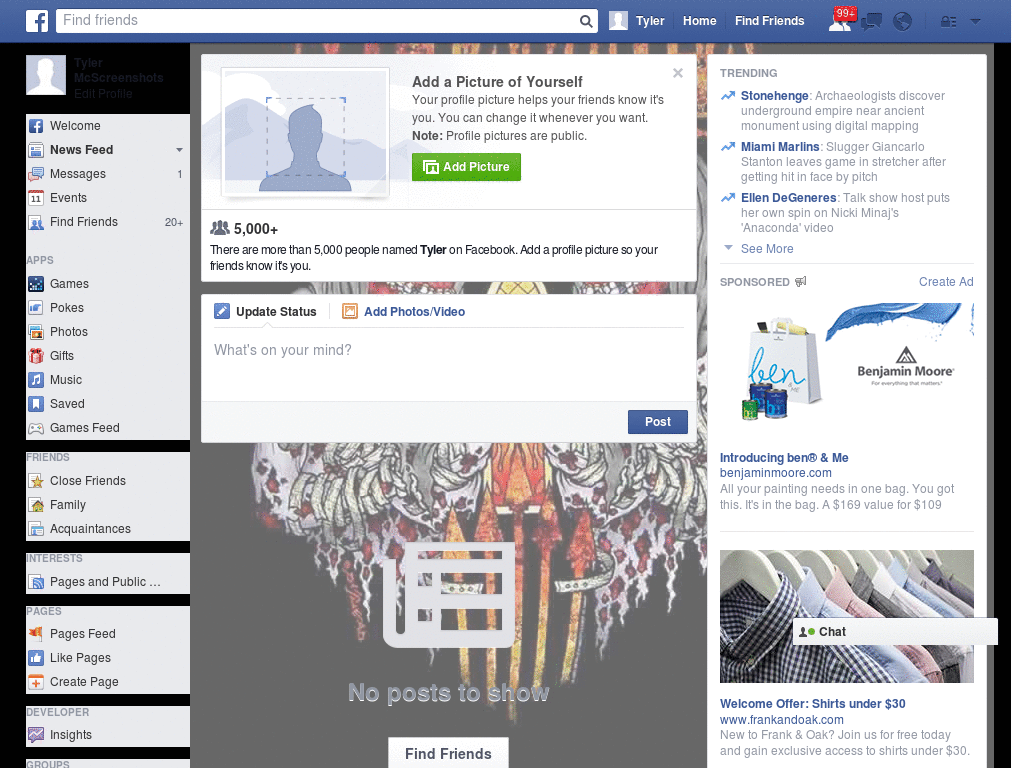Screen dimensions: 1024x768
Task: Open Find Friends sidebar item
Action: [x=108, y=222]
